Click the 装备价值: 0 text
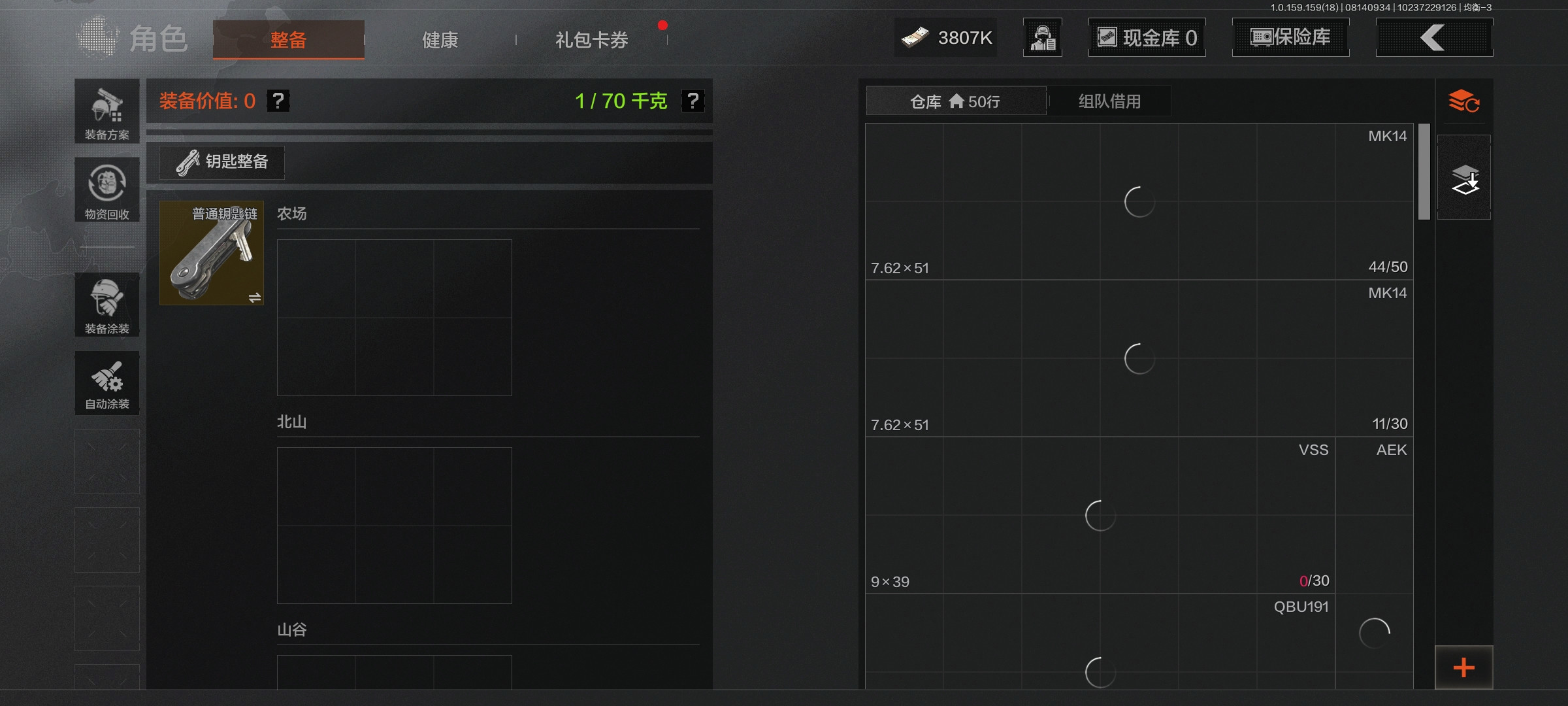 point(207,101)
